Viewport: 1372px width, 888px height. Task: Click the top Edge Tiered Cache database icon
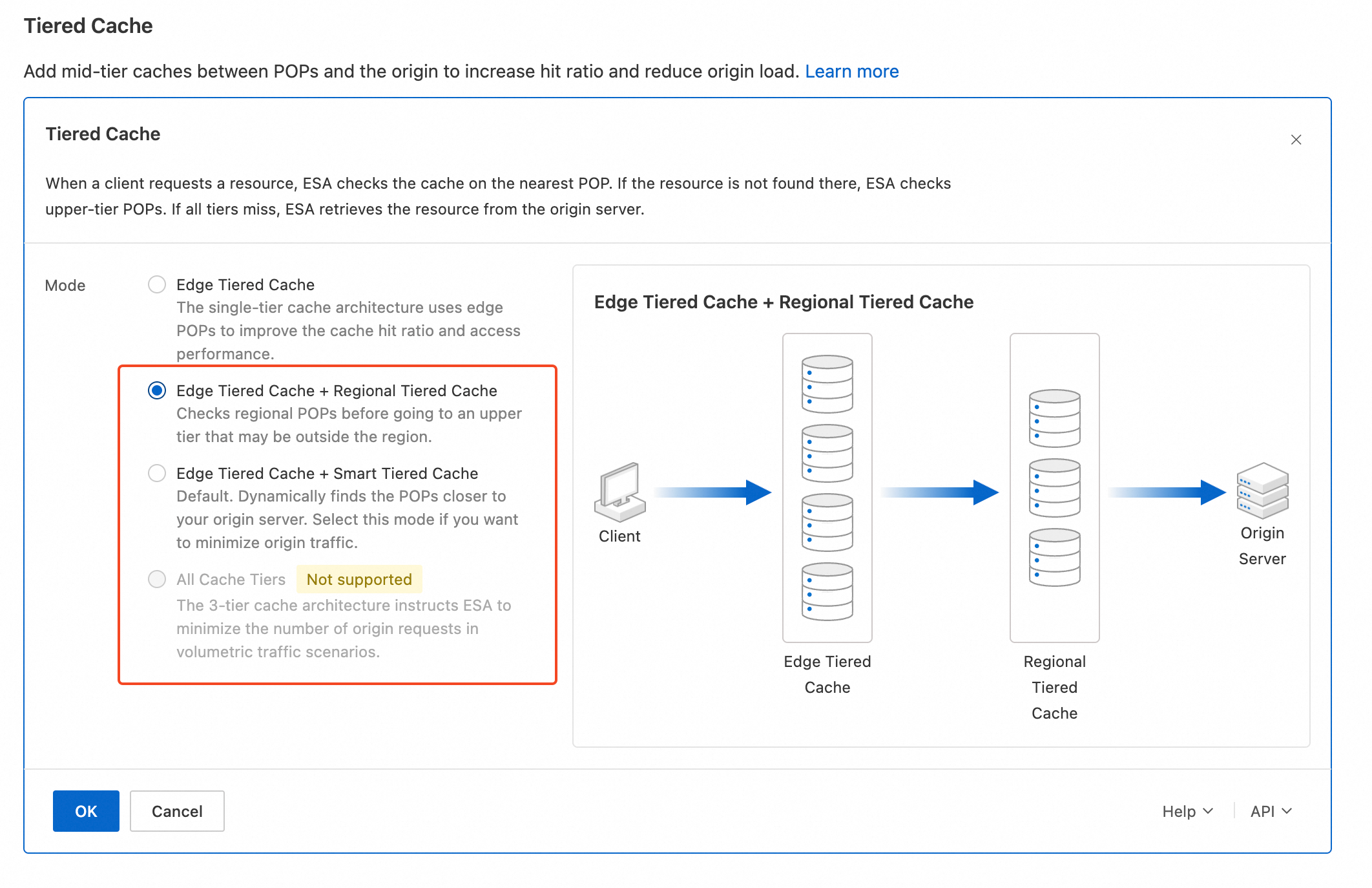click(x=827, y=384)
